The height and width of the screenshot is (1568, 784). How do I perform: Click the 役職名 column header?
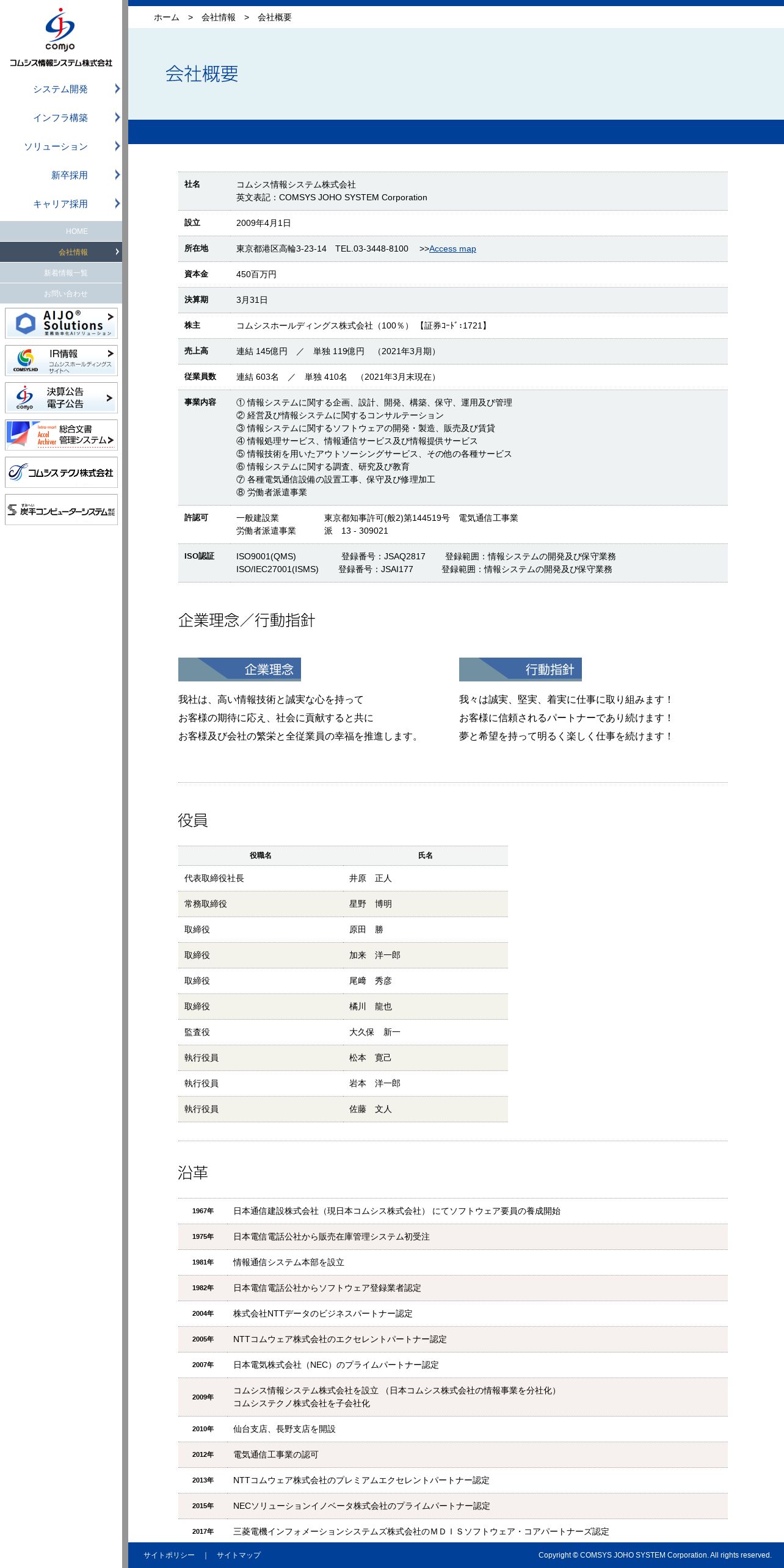tap(261, 855)
